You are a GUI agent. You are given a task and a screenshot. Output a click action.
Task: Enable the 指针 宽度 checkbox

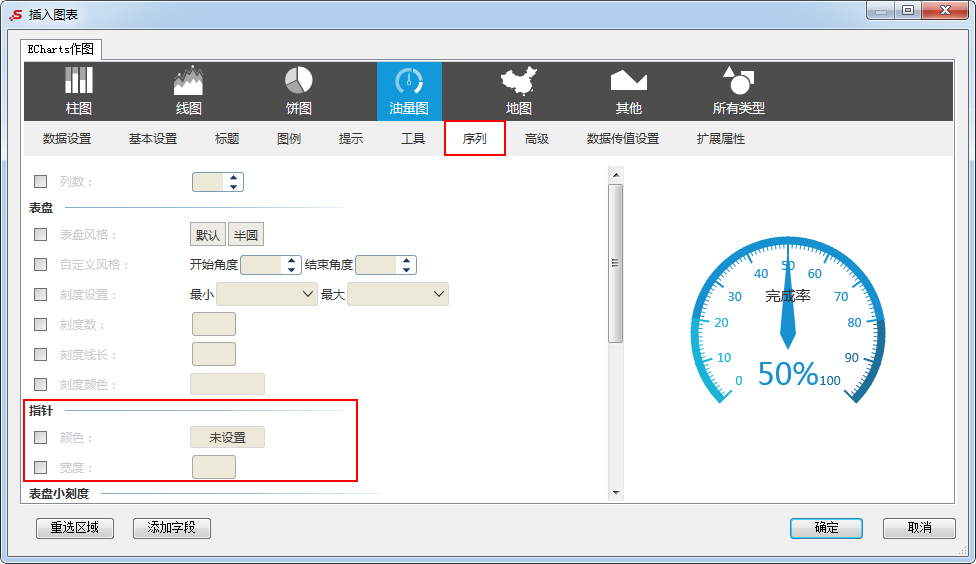tap(40, 467)
